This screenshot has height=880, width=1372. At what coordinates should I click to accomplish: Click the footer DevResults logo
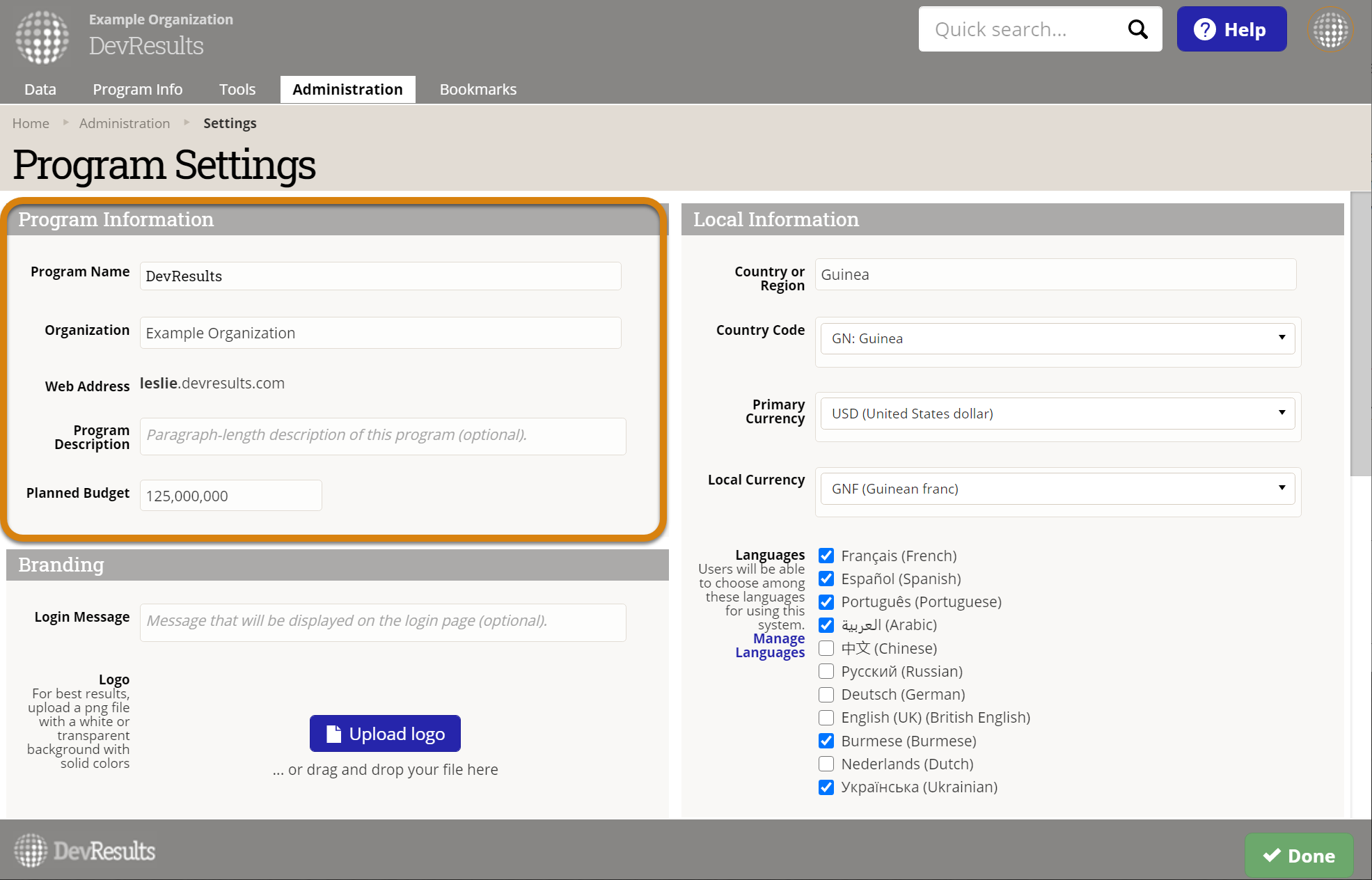(85, 851)
